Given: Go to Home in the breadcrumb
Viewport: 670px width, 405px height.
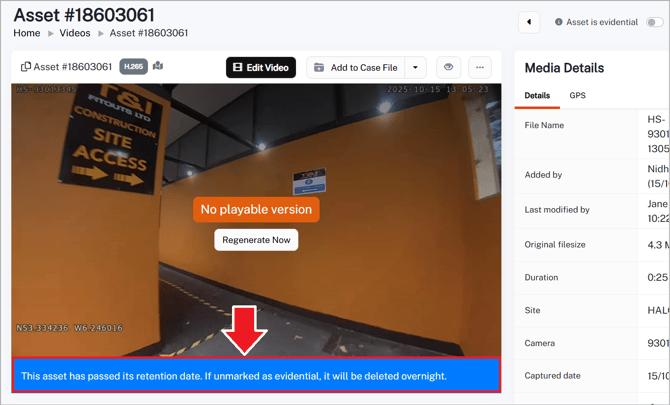Looking at the screenshot, I should (27, 33).
